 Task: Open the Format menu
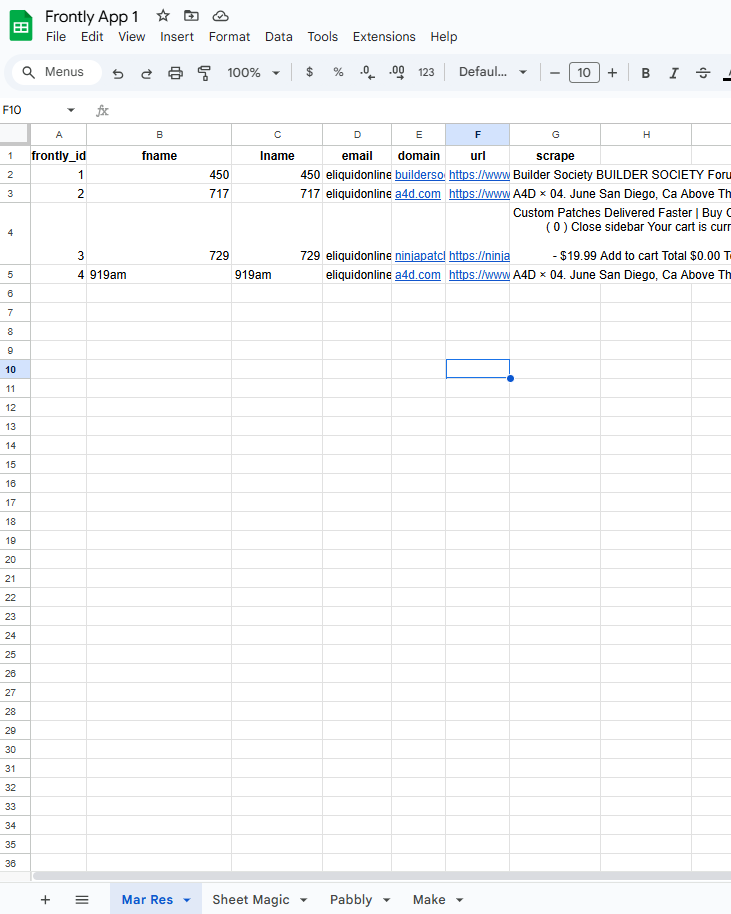(x=229, y=37)
